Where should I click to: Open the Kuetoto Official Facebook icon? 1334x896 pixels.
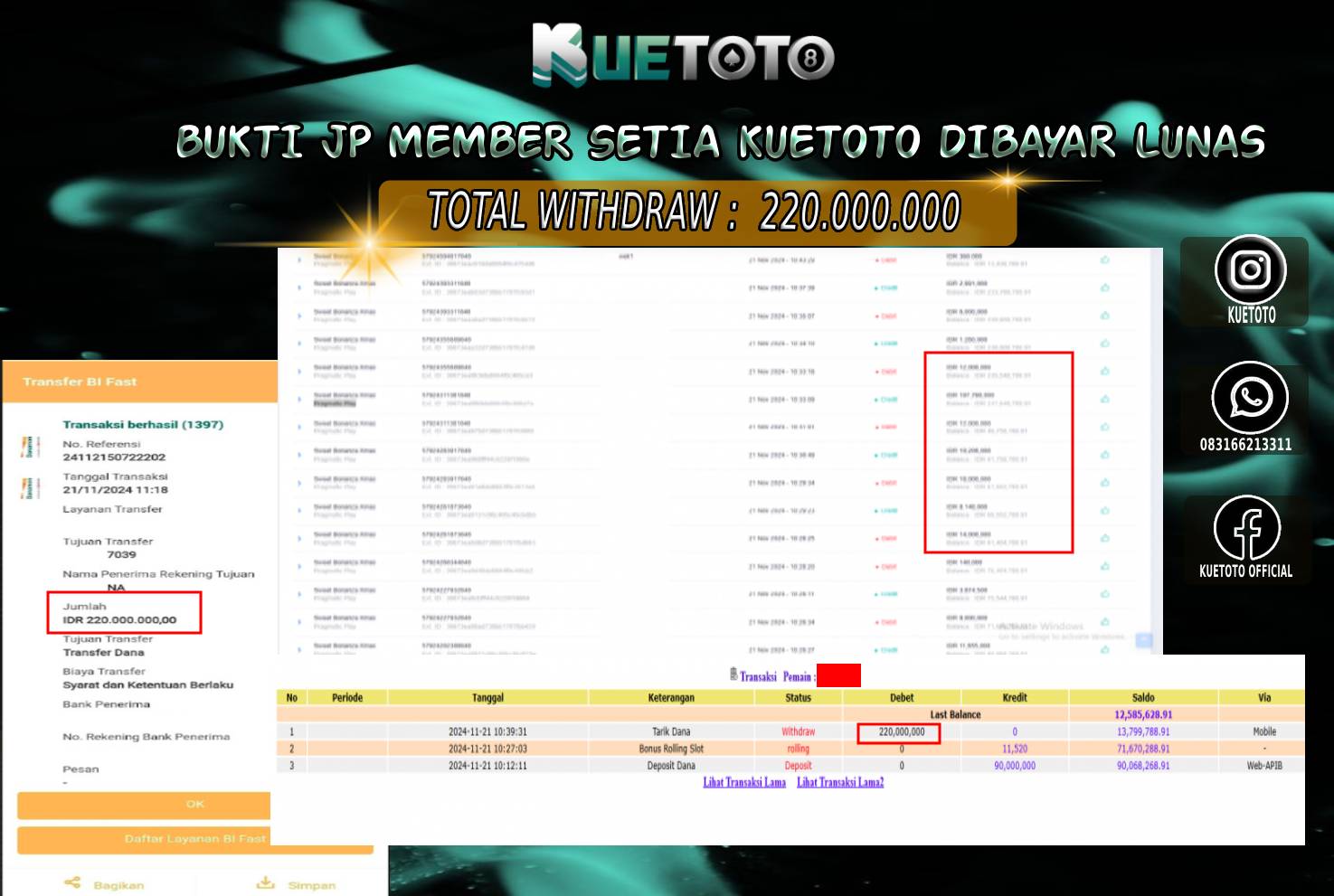(1246, 529)
